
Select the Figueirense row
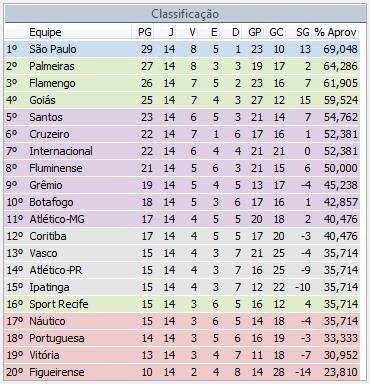coord(182,372)
